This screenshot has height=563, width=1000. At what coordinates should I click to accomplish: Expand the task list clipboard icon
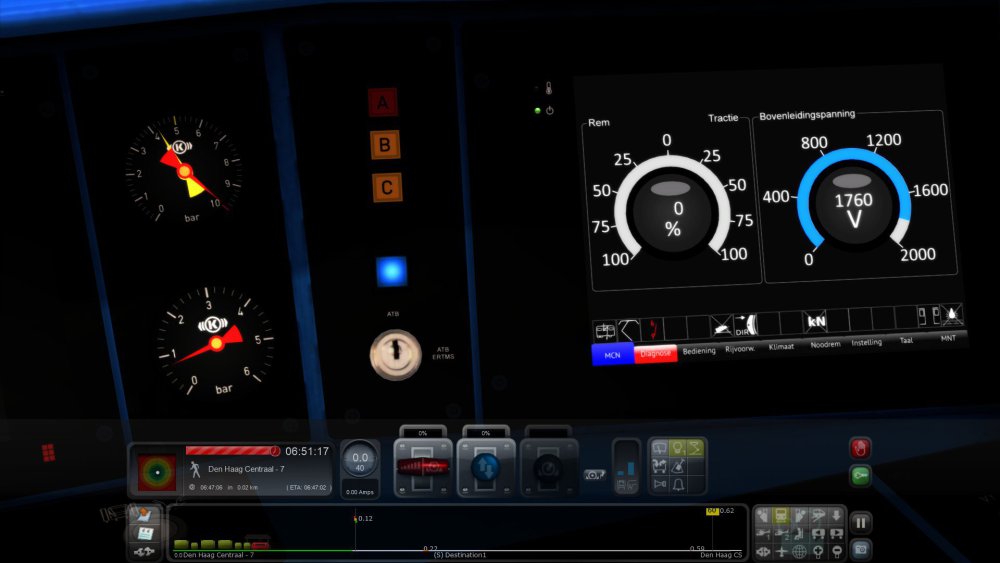pos(143,533)
